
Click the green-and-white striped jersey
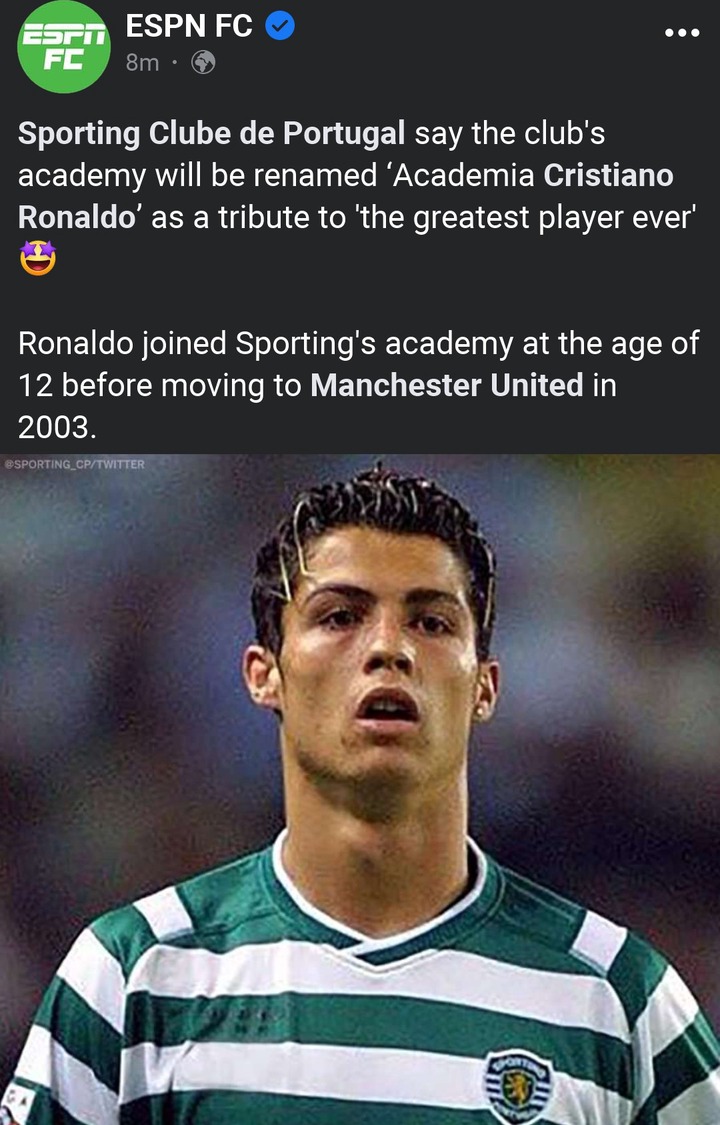pos(360,990)
